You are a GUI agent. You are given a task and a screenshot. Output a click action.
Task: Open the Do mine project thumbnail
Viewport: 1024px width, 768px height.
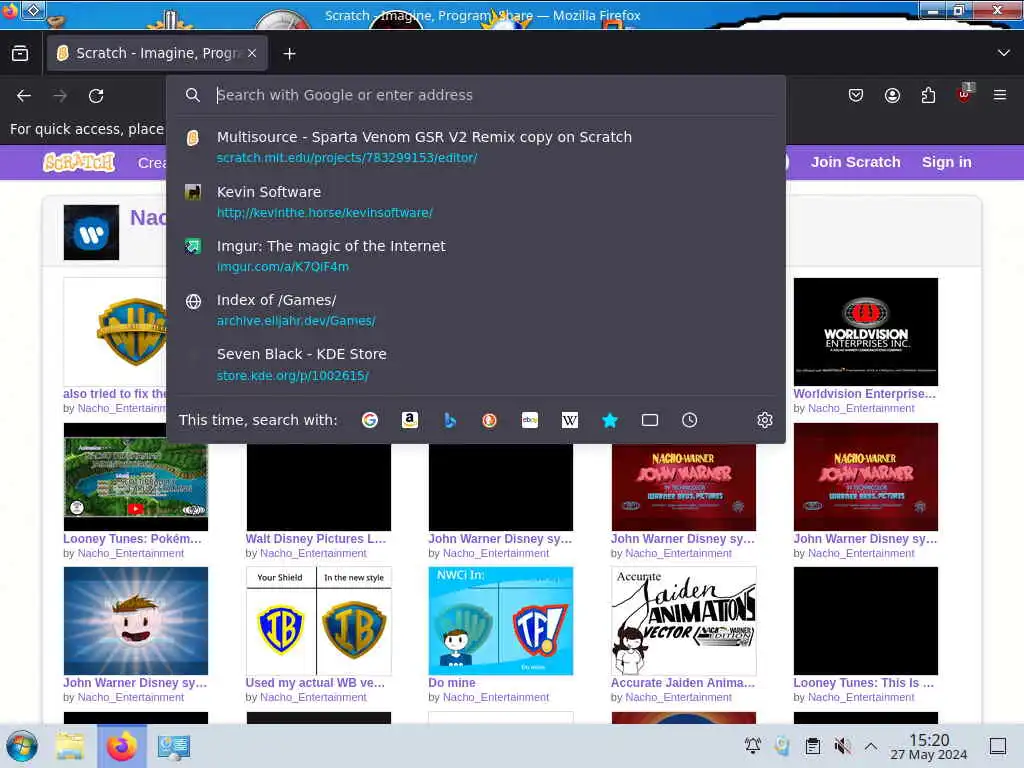(x=500, y=620)
